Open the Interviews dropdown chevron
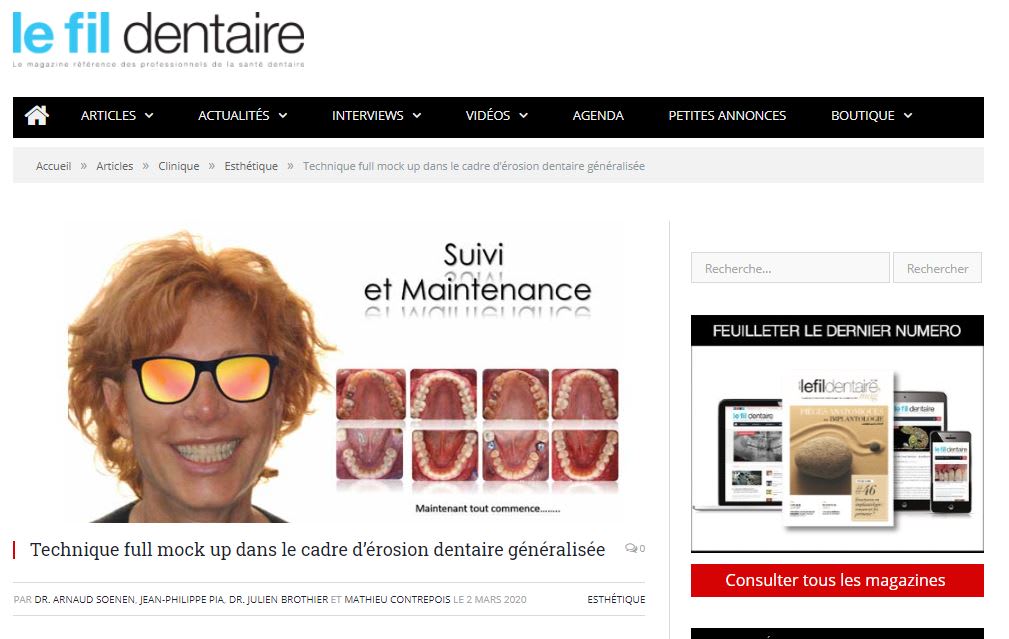This screenshot has height=639, width=1009. pos(417,116)
